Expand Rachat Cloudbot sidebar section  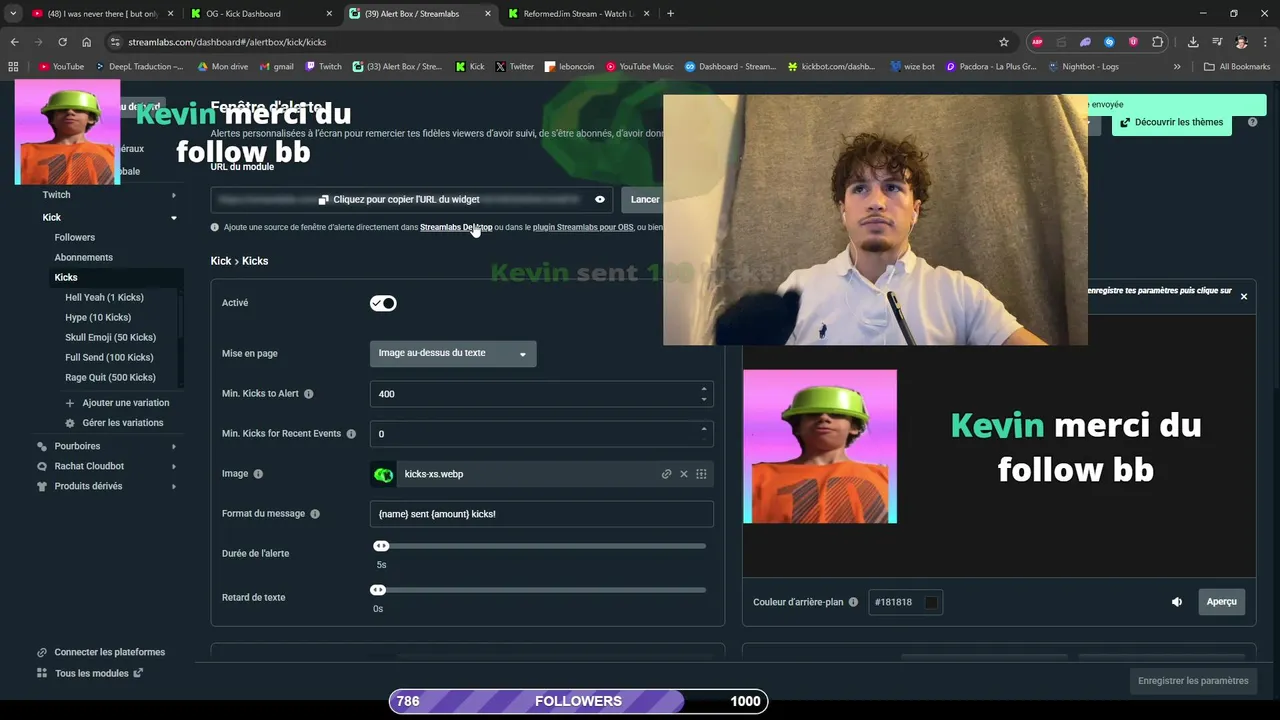[174, 466]
